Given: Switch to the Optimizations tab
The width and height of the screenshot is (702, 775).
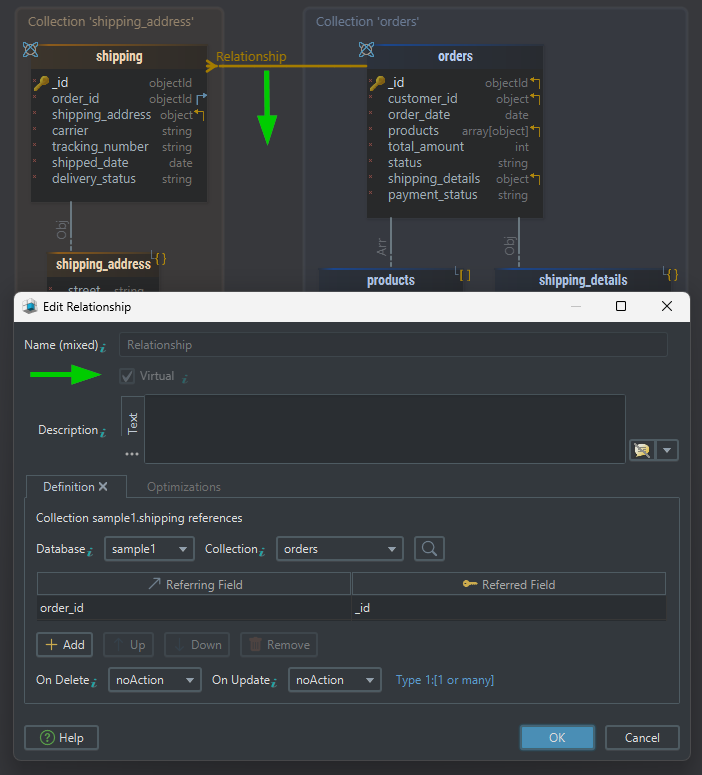Looking at the screenshot, I should pyautogui.click(x=184, y=487).
